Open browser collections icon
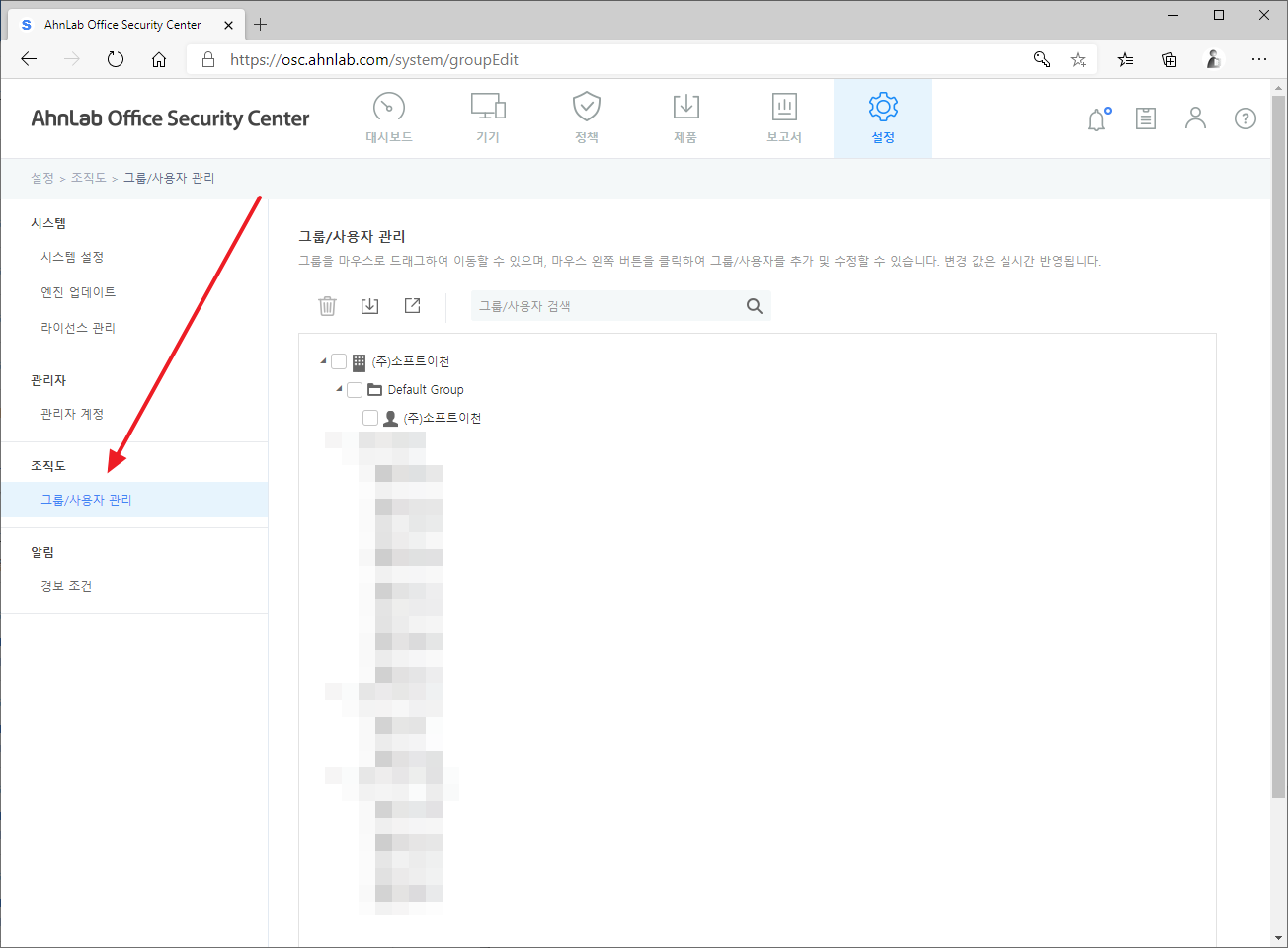Image resolution: width=1288 pixels, height=948 pixels. (1169, 59)
